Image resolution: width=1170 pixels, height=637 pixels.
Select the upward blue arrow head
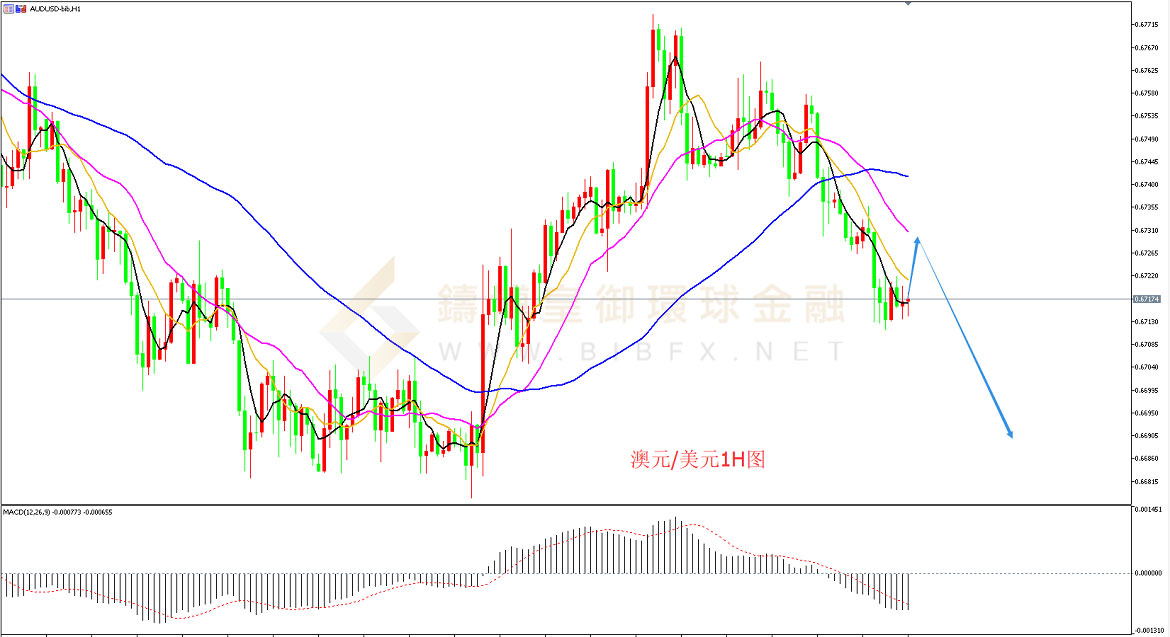pyautogui.click(x=917, y=240)
